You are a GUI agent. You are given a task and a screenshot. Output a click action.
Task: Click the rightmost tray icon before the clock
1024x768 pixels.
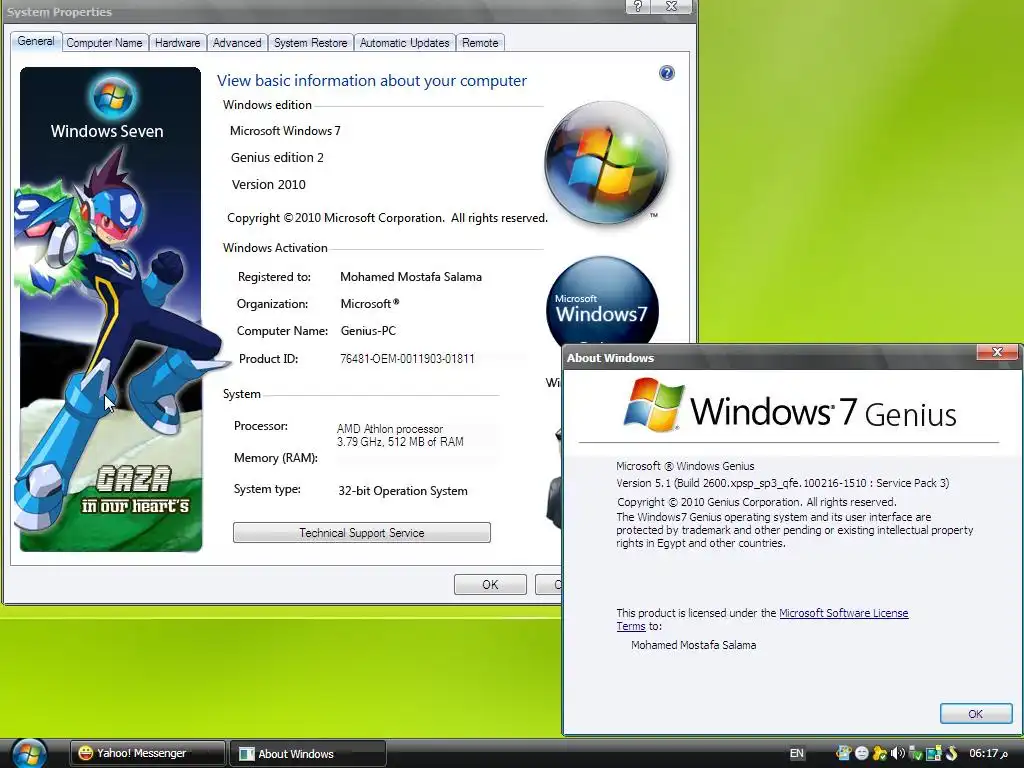[952, 753]
